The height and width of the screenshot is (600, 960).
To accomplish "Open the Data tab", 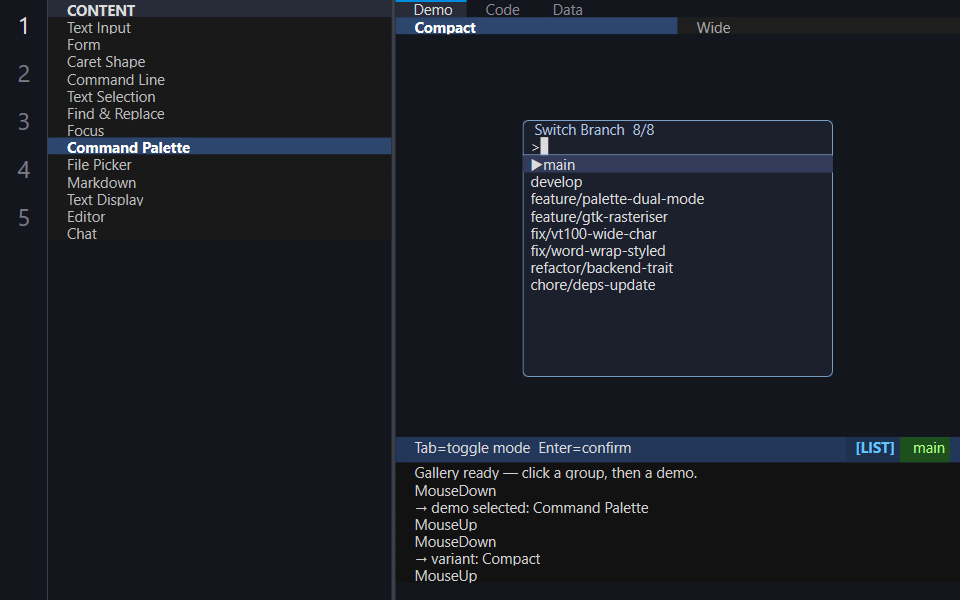I will (568, 9).
